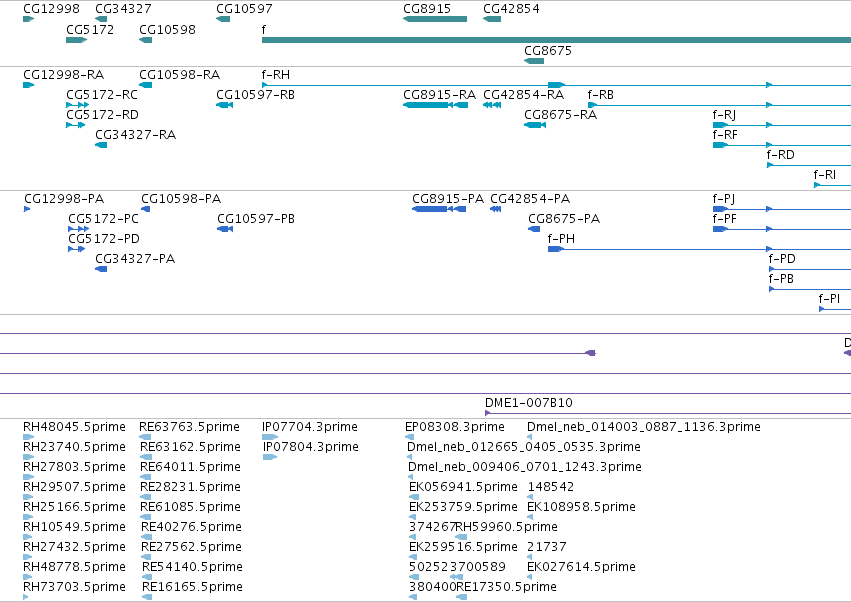Select the f-RH transcript label
This screenshot has height=602, width=851.
[276, 74]
